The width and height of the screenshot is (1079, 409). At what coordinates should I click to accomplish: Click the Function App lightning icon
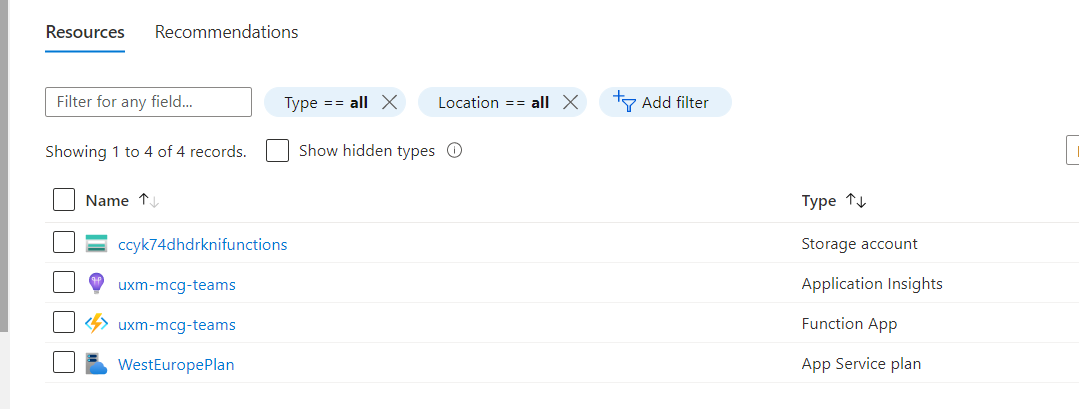(96, 324)
